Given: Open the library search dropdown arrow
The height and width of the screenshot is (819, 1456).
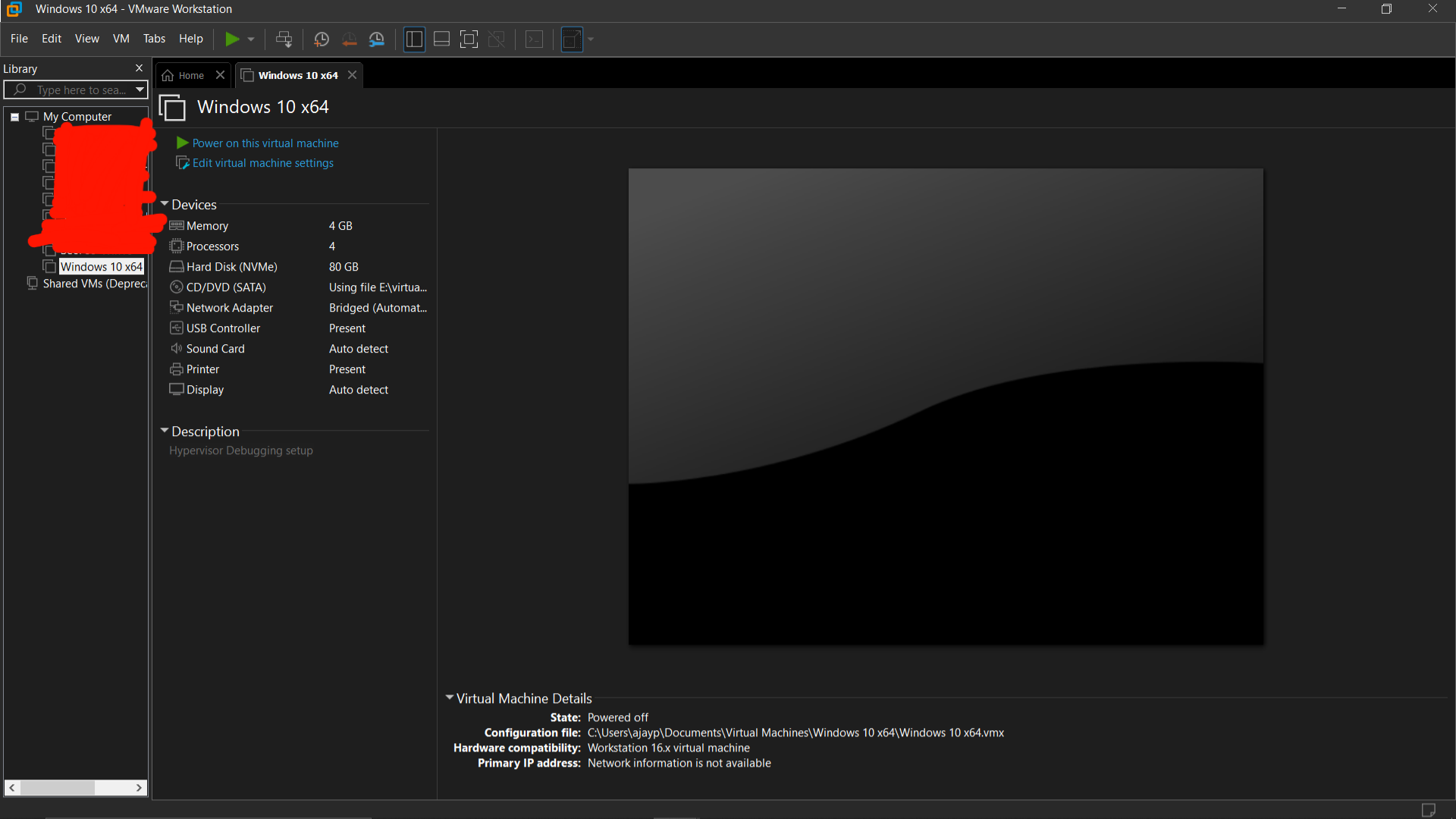Looking at the screenshot, I should tap(140, 89).
